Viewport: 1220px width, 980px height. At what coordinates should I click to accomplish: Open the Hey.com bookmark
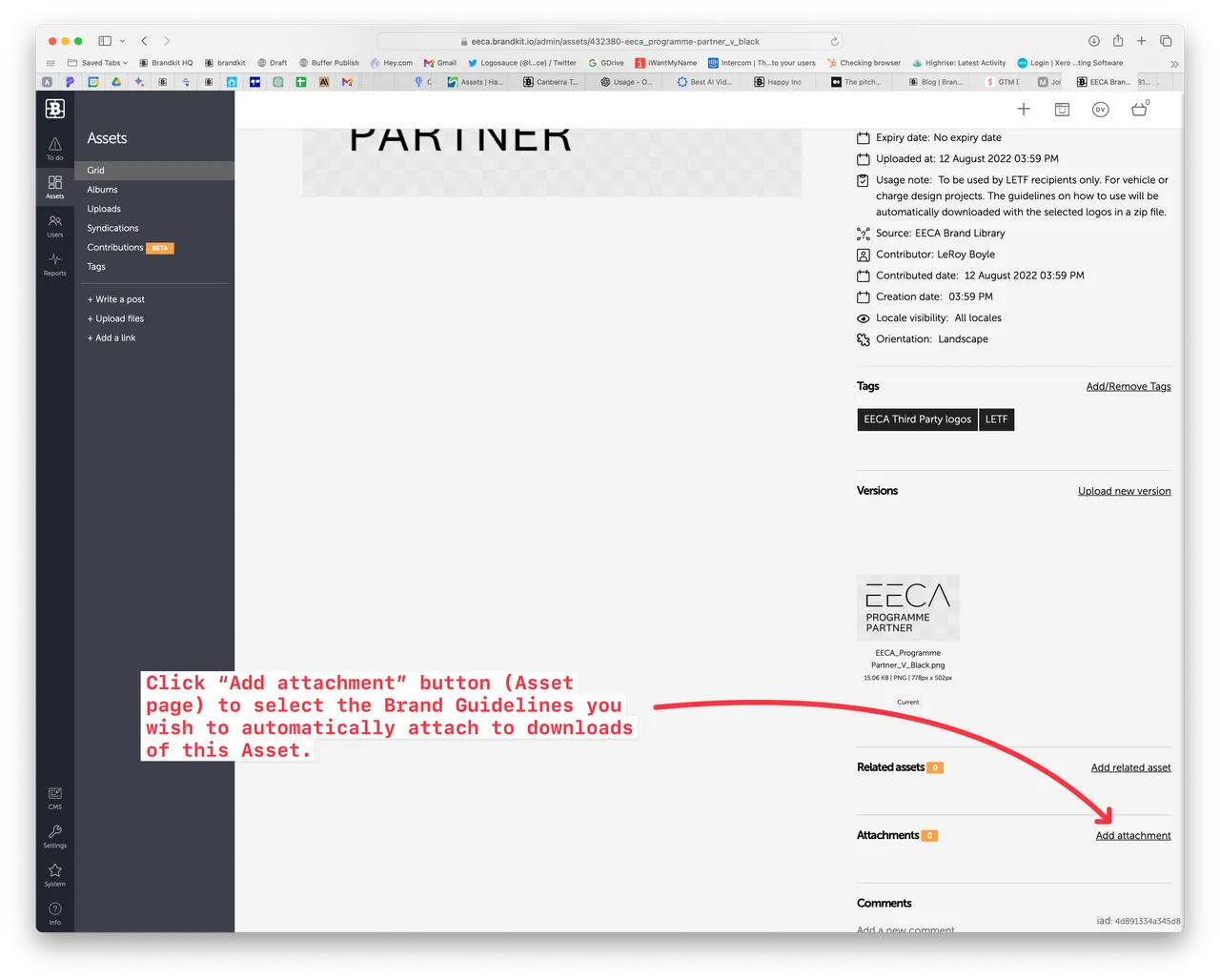(x=392, y=63)
